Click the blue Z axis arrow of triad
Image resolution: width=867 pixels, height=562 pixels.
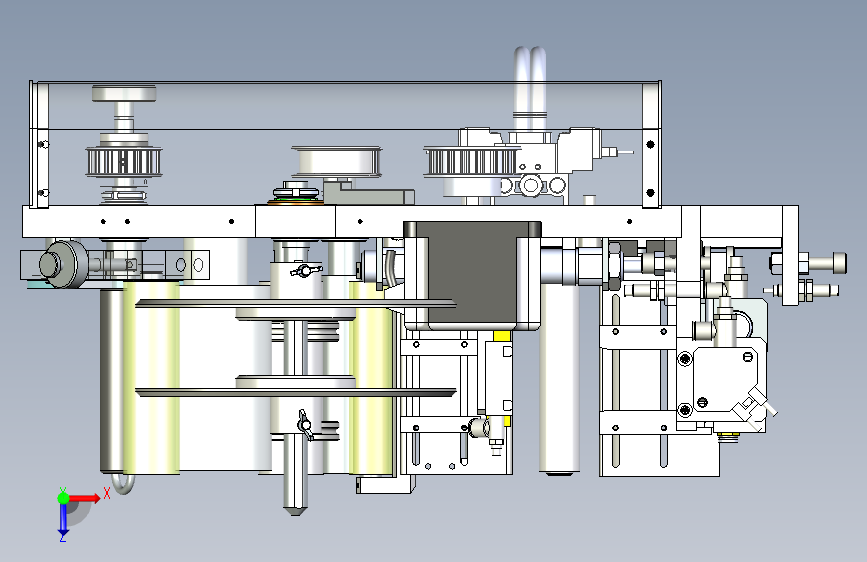click(63, 519)
